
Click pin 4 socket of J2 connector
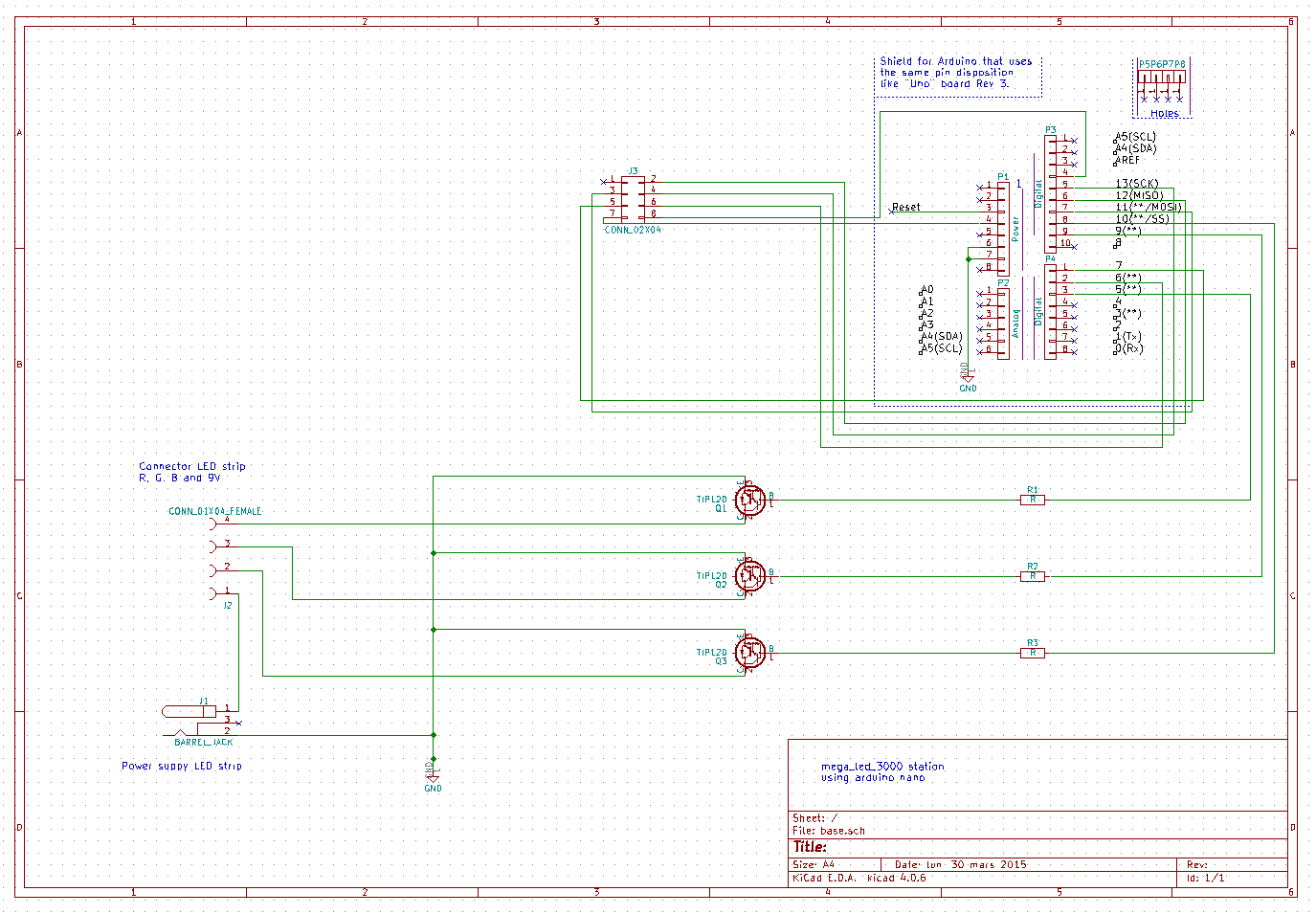[x=213, y=523]
